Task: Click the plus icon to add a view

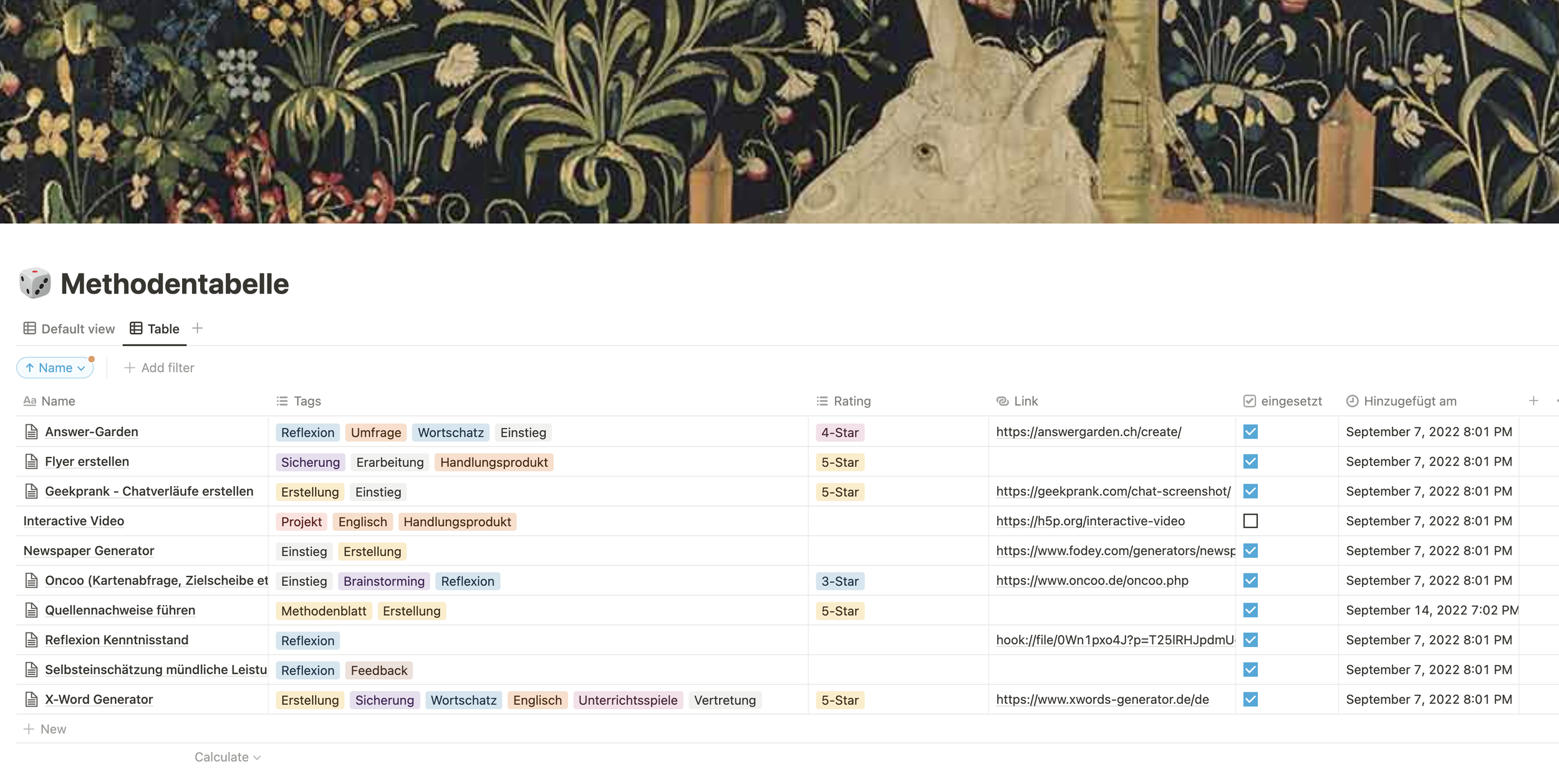Action: [x=197, y=328]
